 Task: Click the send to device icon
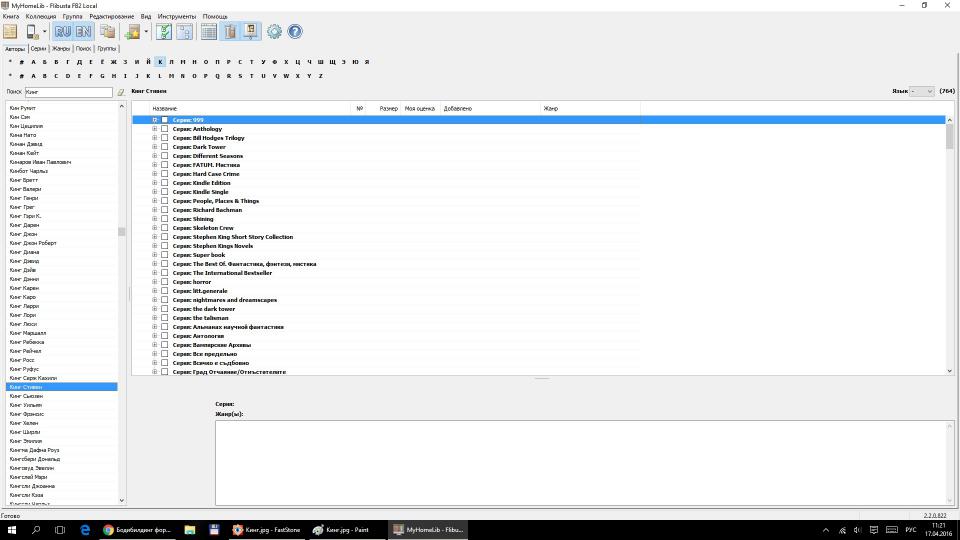click(33, 32)
